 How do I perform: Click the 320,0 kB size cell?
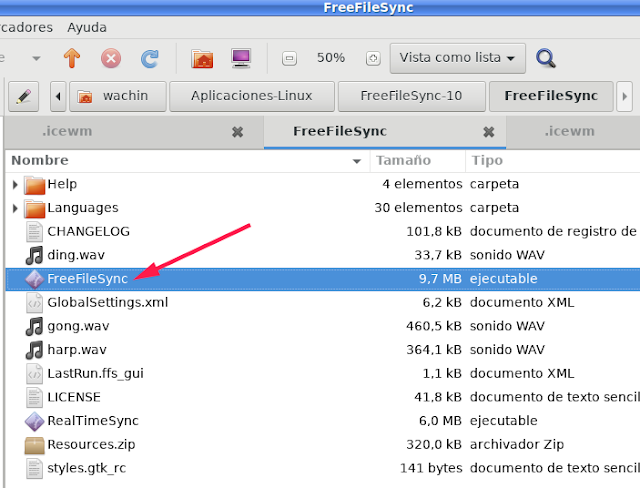click(434, 445)
